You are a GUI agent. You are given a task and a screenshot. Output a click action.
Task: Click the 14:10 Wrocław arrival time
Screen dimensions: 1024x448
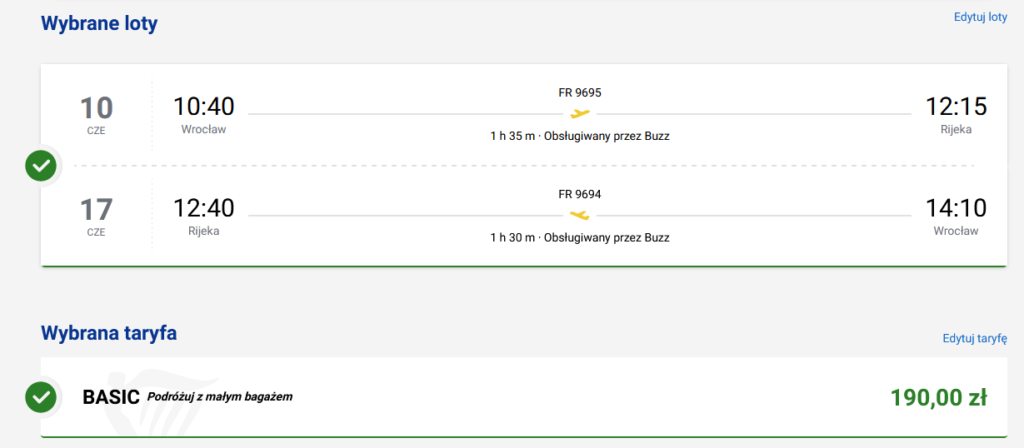(956, 208)
